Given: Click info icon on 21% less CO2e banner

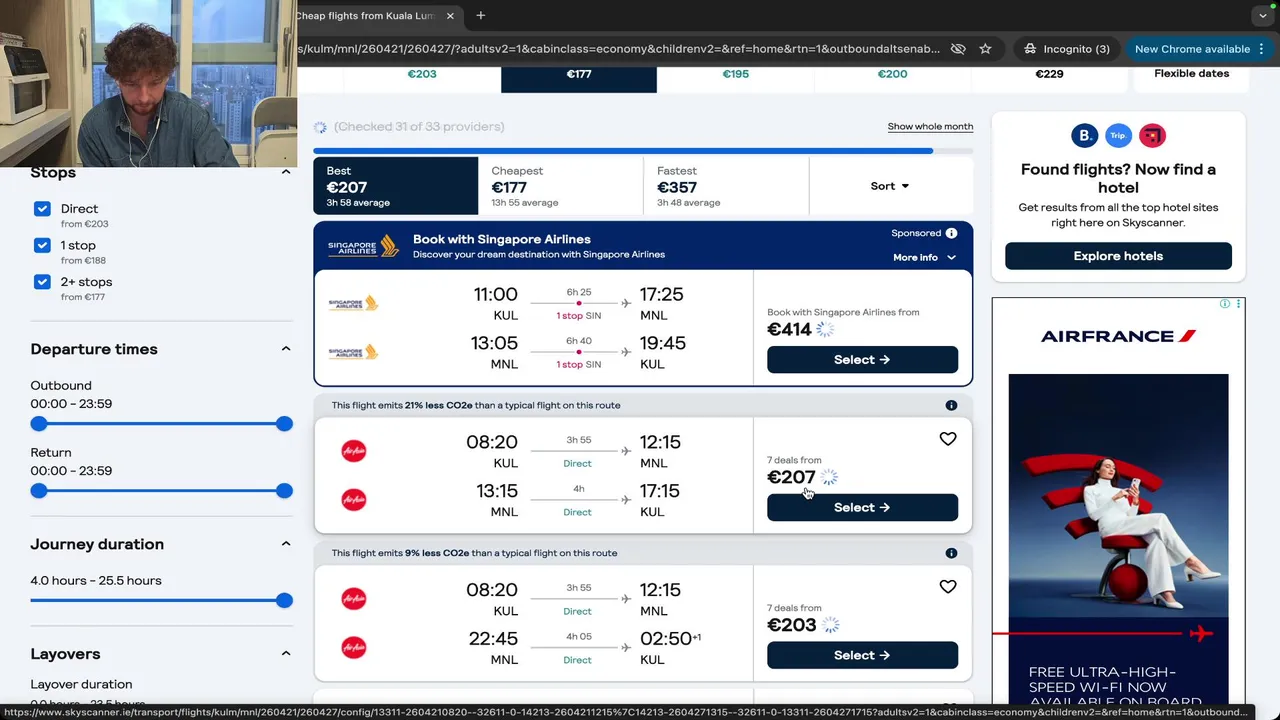Looking at the screenshot, I should pos(951,406).
